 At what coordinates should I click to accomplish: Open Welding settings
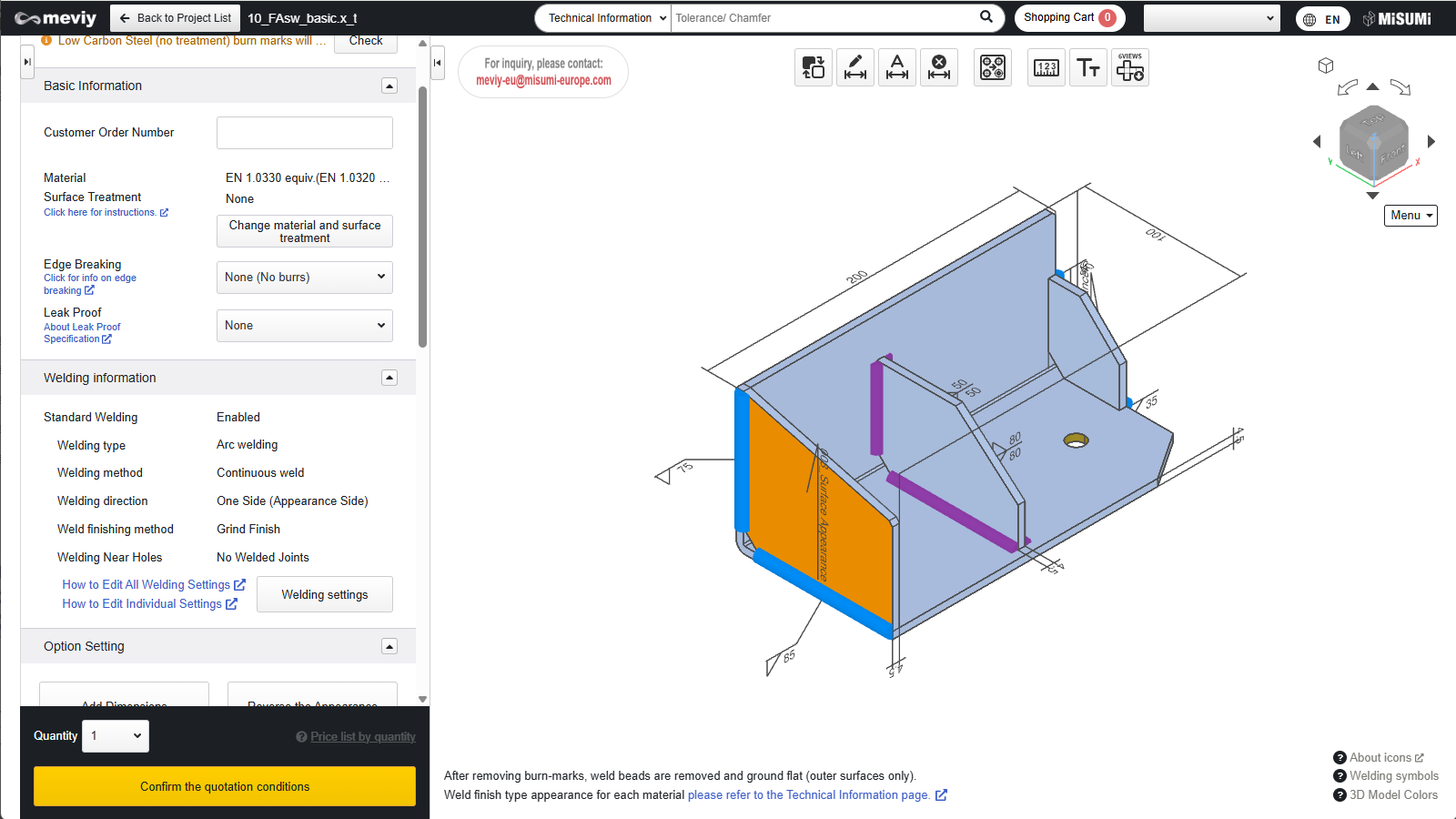click(325, 594)
